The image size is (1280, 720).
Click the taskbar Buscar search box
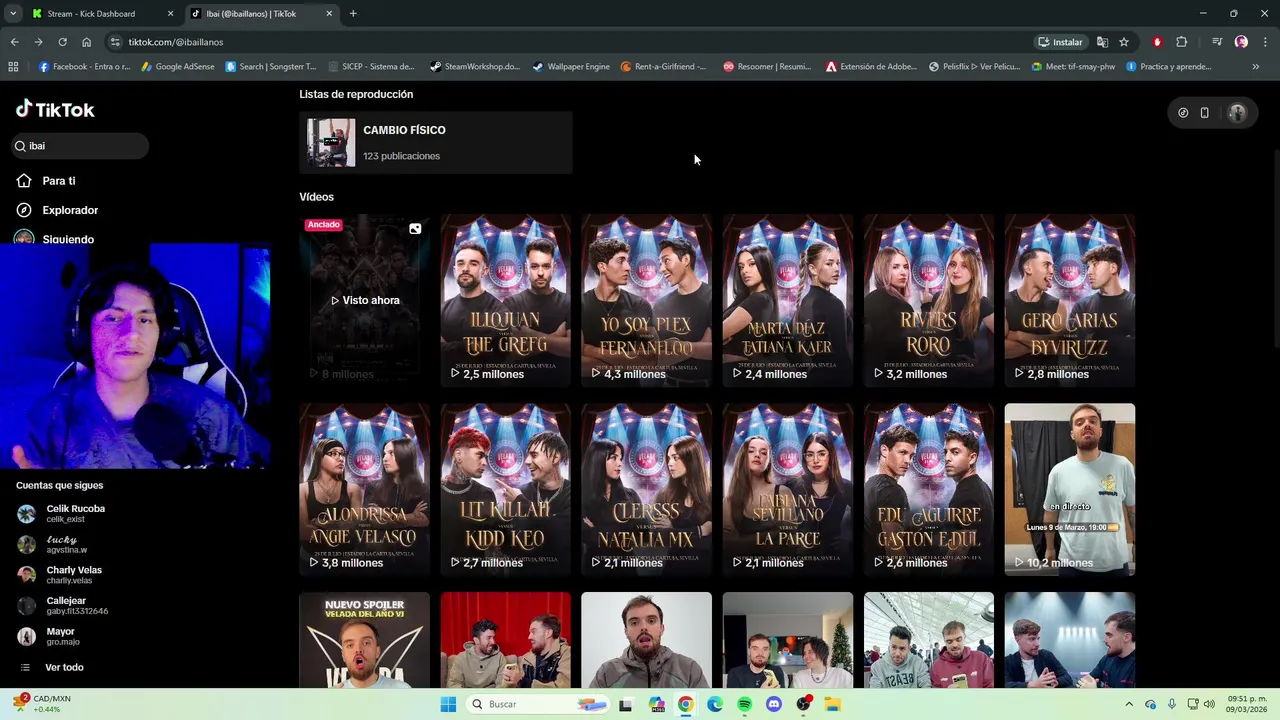click(x=539, y=704)
